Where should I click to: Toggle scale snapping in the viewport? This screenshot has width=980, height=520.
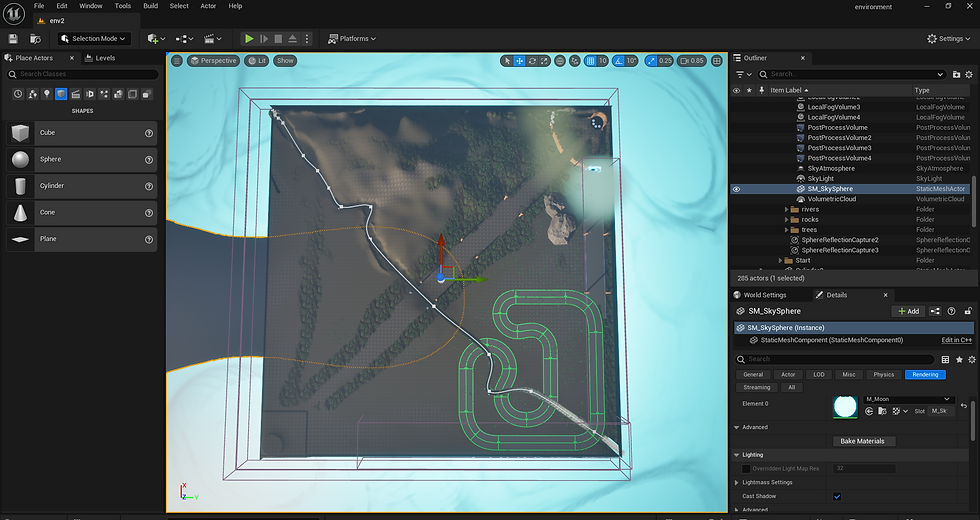click(651, 61)
